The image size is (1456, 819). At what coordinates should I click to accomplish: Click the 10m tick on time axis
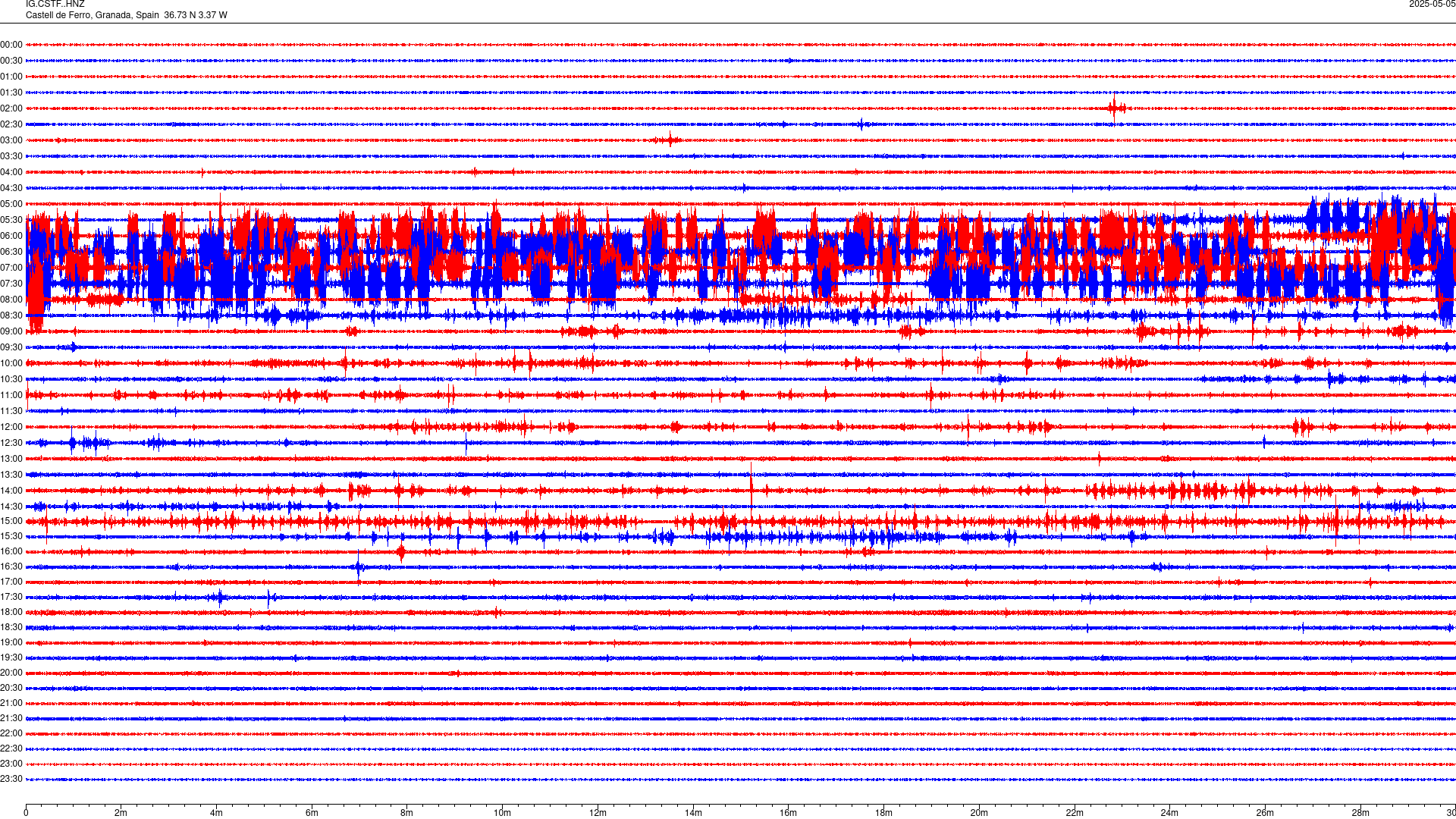(x=503, y=813)
